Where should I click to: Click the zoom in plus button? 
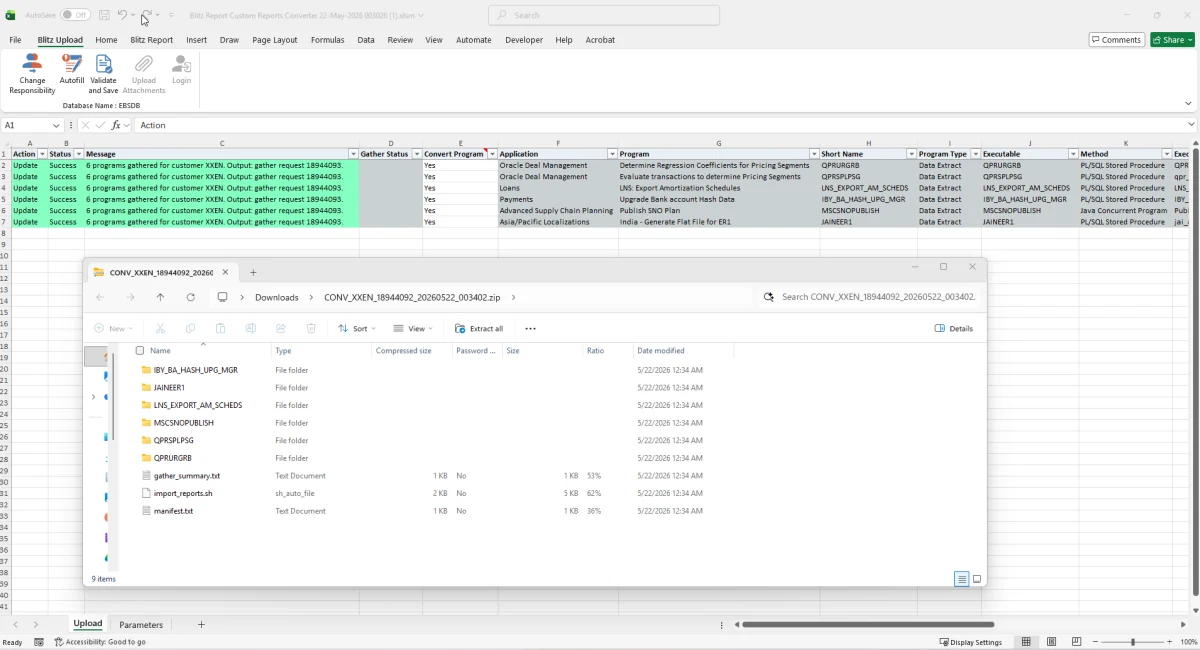click(x=1167, y=642)
